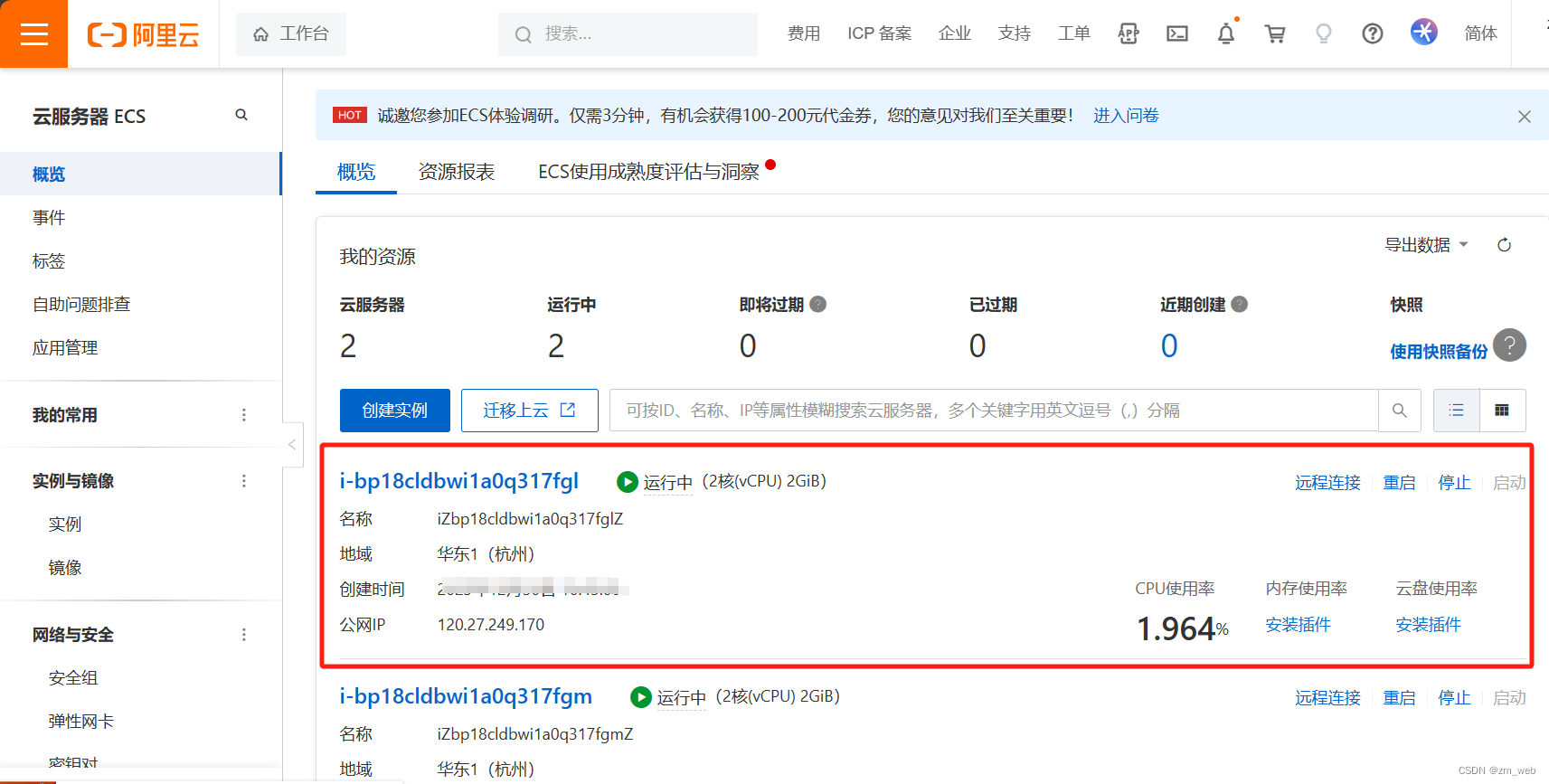Switch to list view layout
The width and height of the screenshot is (1549, 784).
tap(1456, 411)
